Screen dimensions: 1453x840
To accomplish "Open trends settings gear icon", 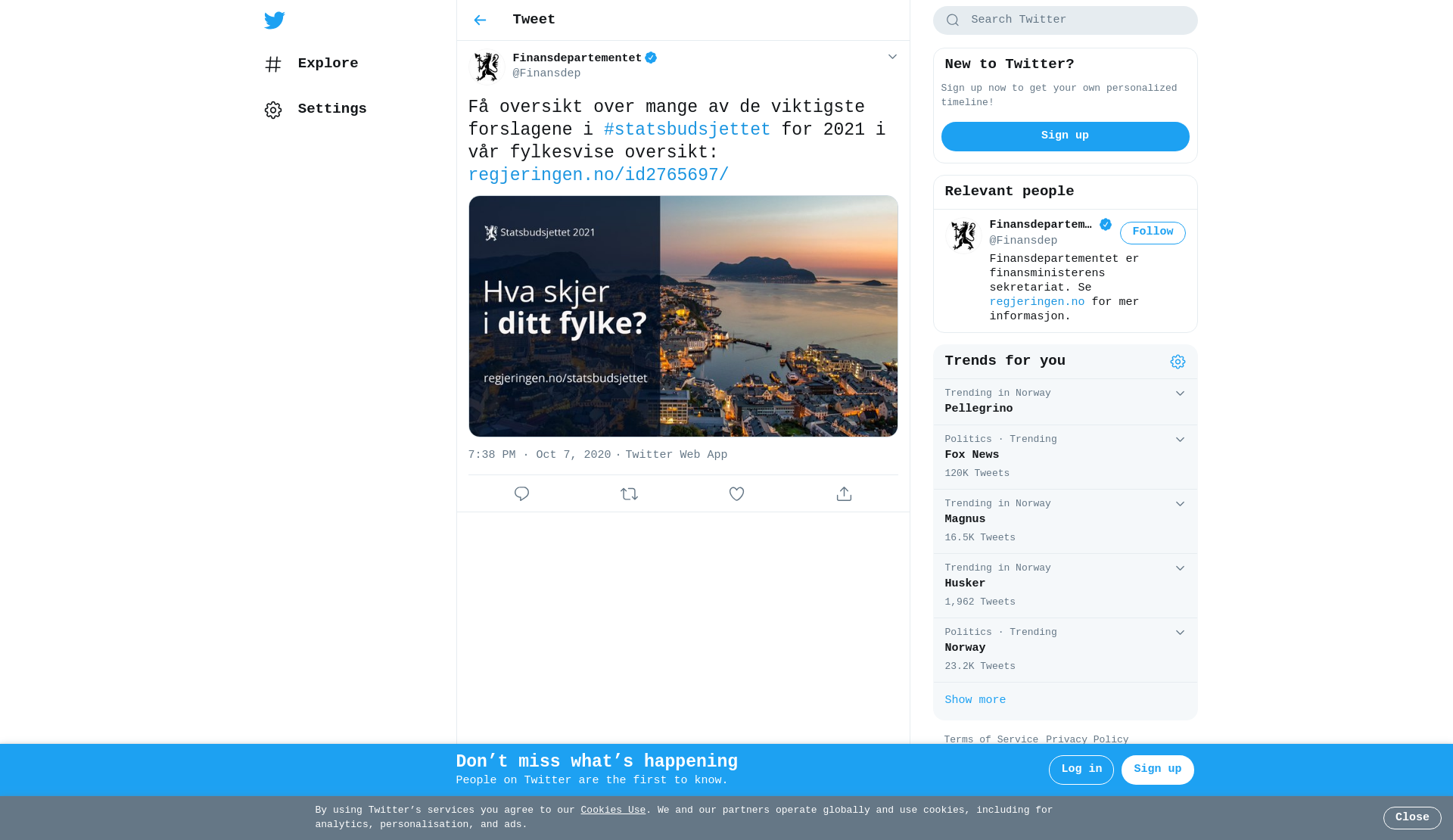I will click(x=1178, y=362).
